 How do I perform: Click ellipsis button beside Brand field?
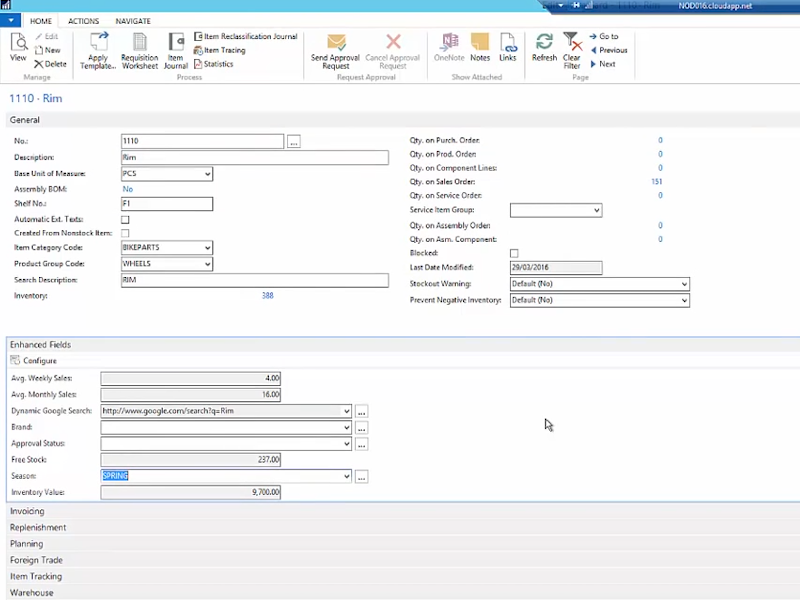tap(362, 428)
